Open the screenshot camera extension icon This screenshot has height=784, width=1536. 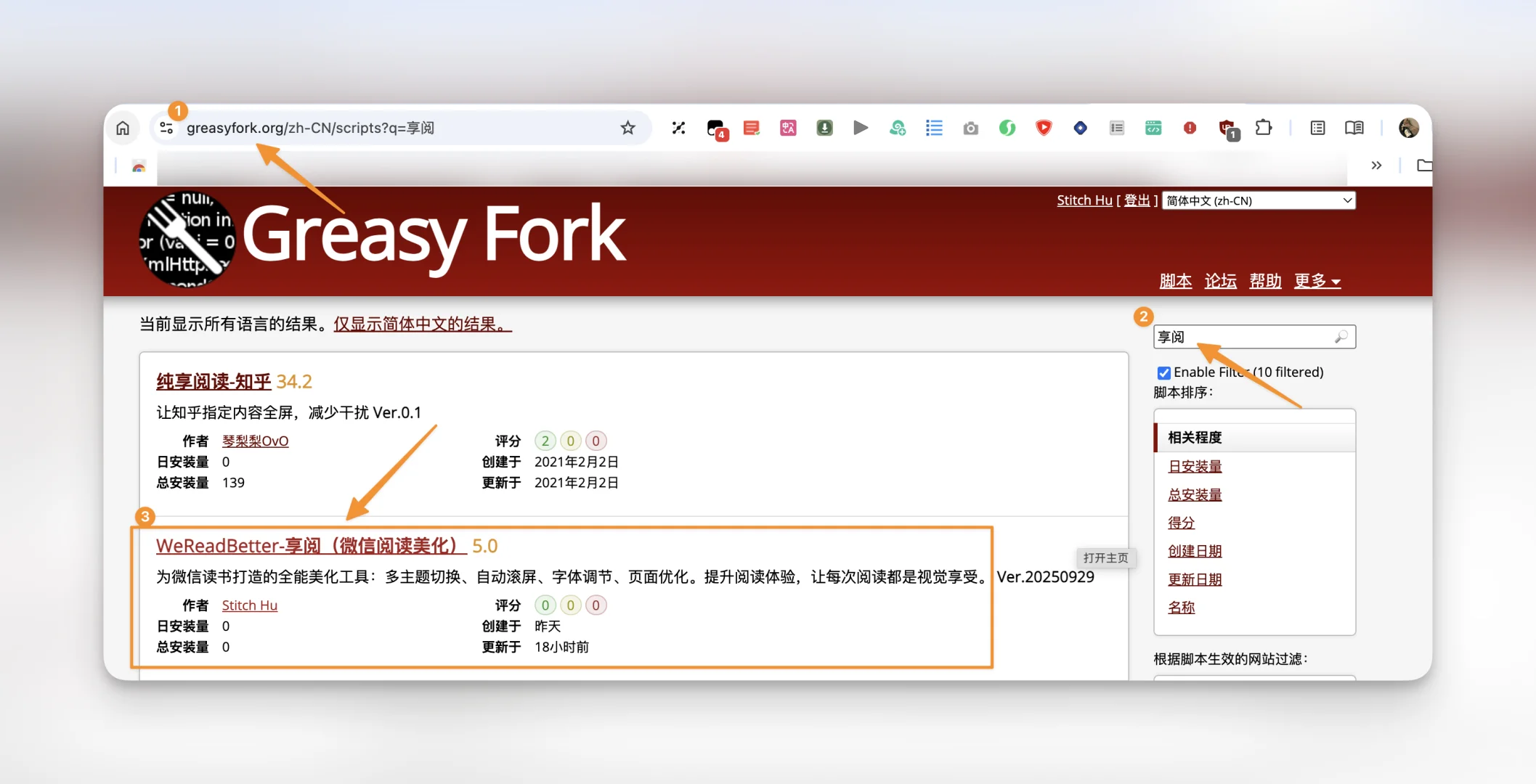click(x=971, y=128)
